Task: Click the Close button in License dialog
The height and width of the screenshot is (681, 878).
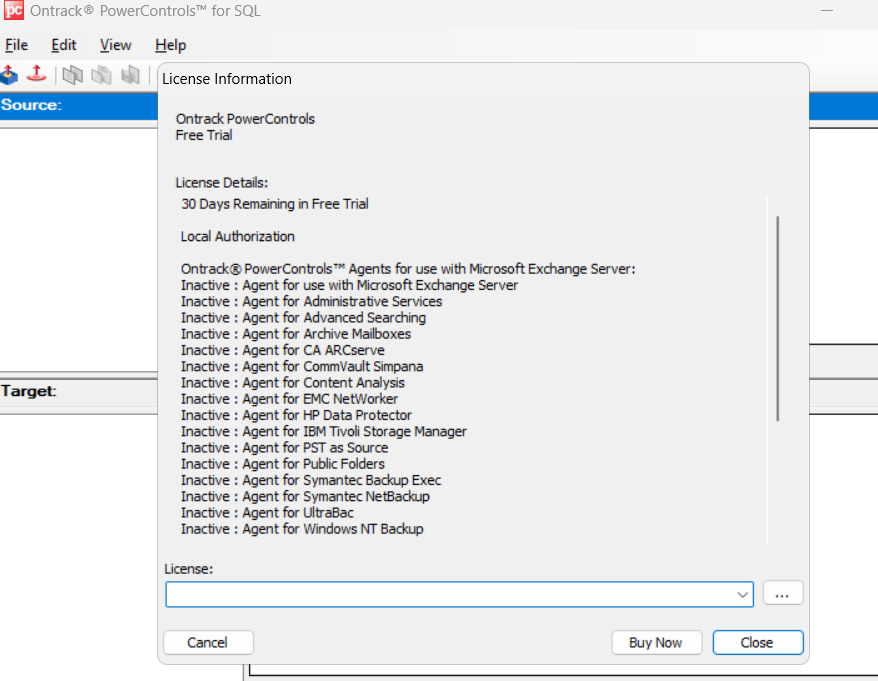Action: click(758, 642)
